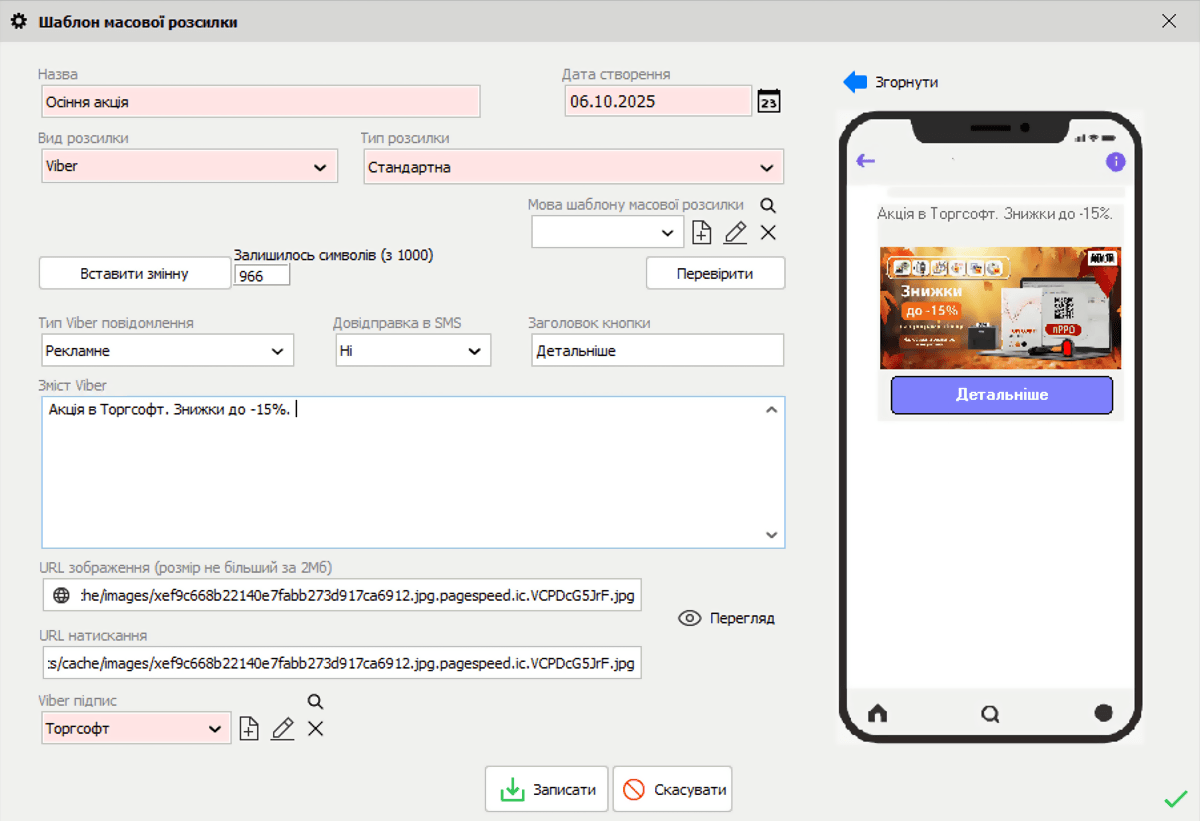
Task: Edit the Торгсофт signature with pencil icon
Action: point(282,728)
